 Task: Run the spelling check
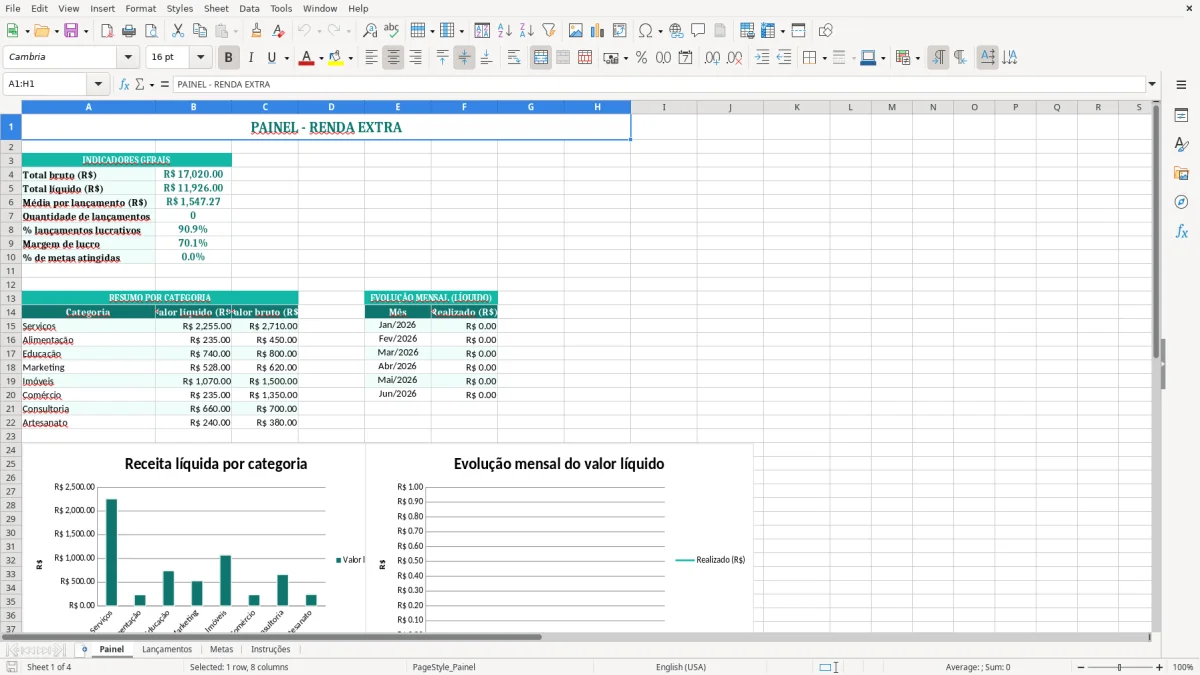tap(392, 31)
